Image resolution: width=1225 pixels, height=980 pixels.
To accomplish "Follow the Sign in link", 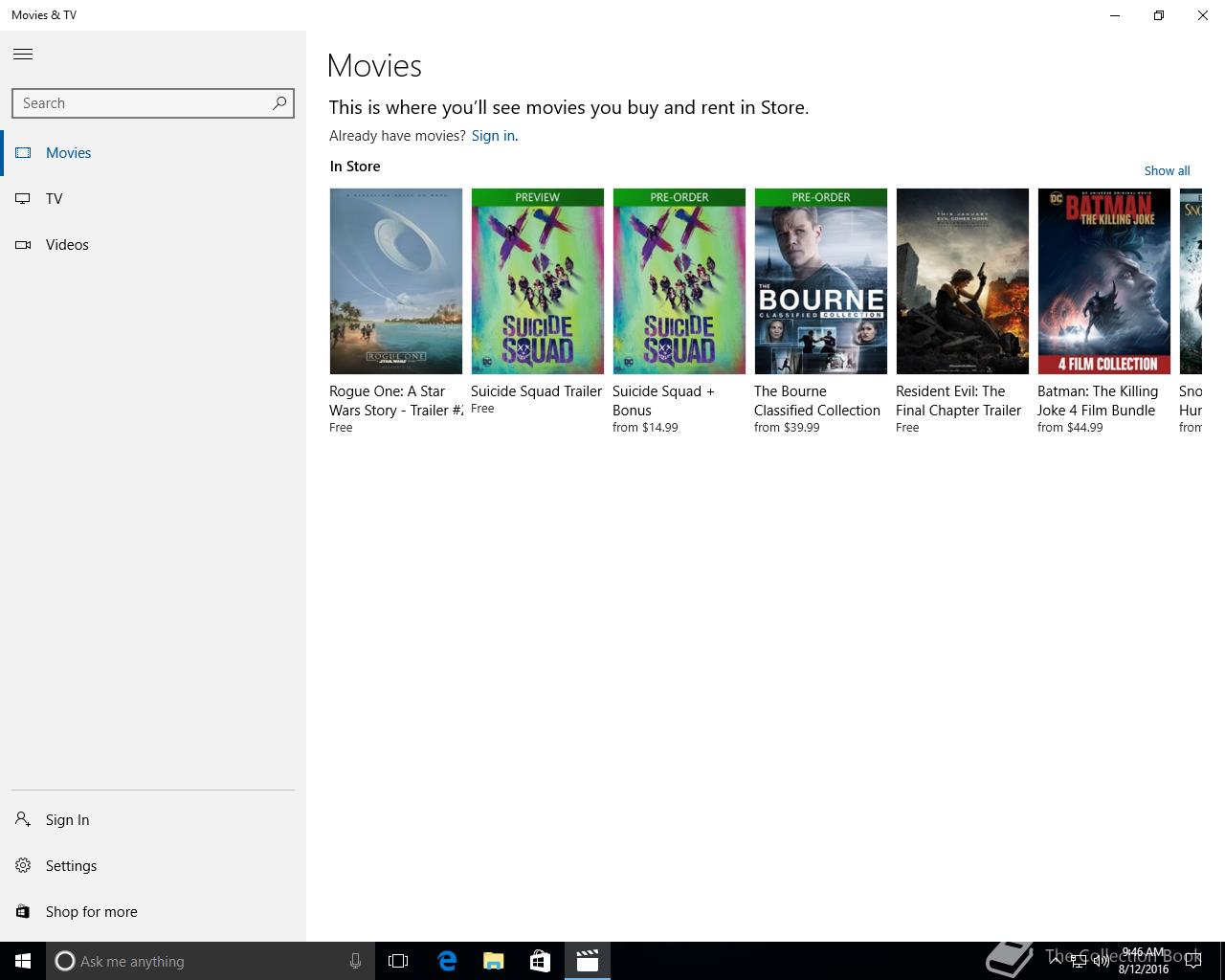I will (x=493, y=136).
